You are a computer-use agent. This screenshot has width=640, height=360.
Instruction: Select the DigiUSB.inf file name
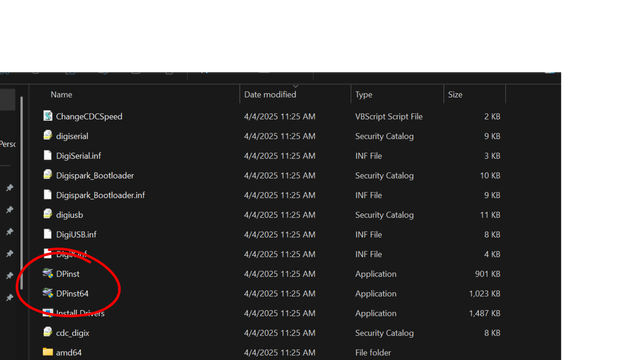click(76, 234)
